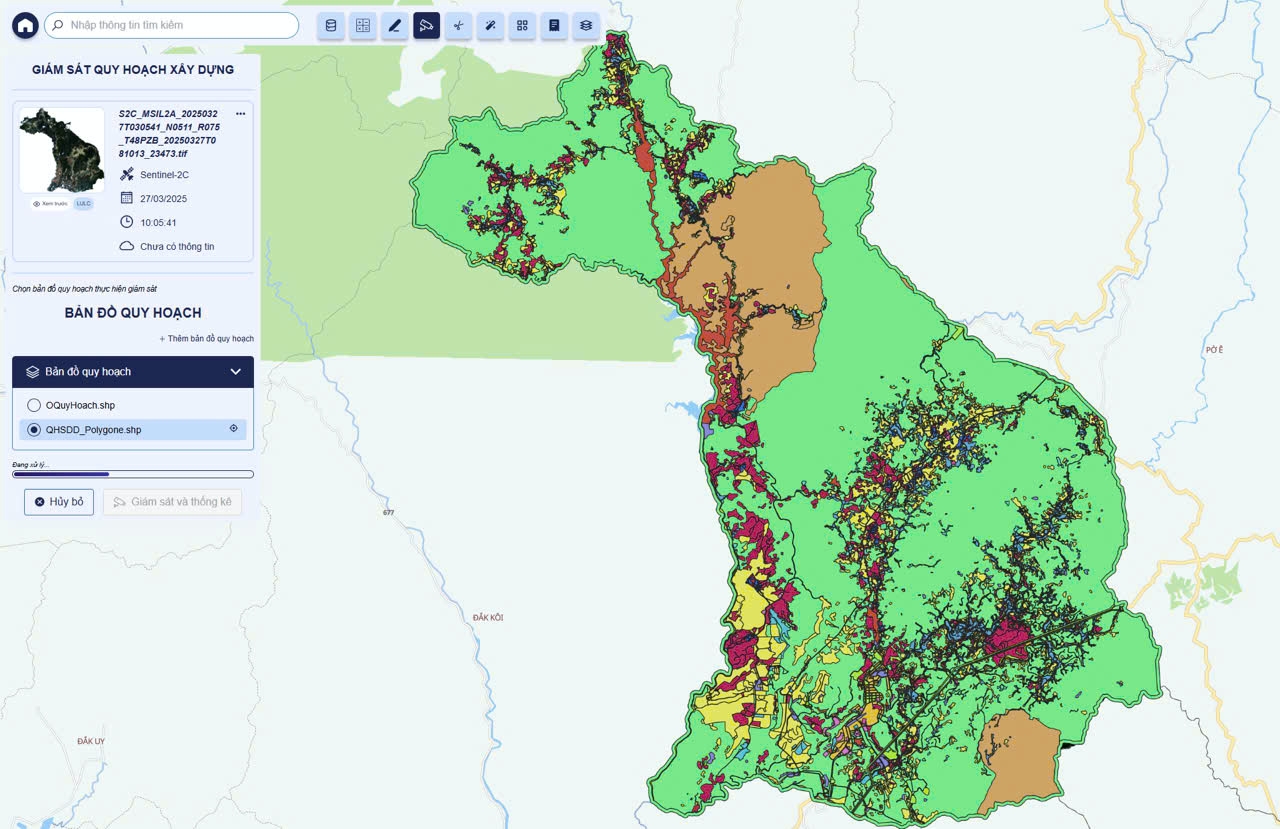The height and width of the screenshot is (829, 1280).
Task: Open three-dot menu for satellite image
Action: [x=240, y=114]
